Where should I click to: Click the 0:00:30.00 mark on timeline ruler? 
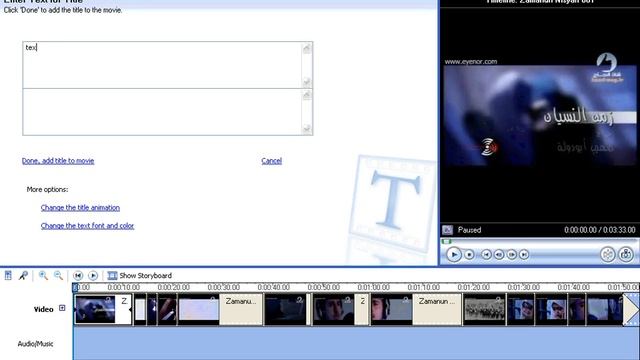pos(223,287)
